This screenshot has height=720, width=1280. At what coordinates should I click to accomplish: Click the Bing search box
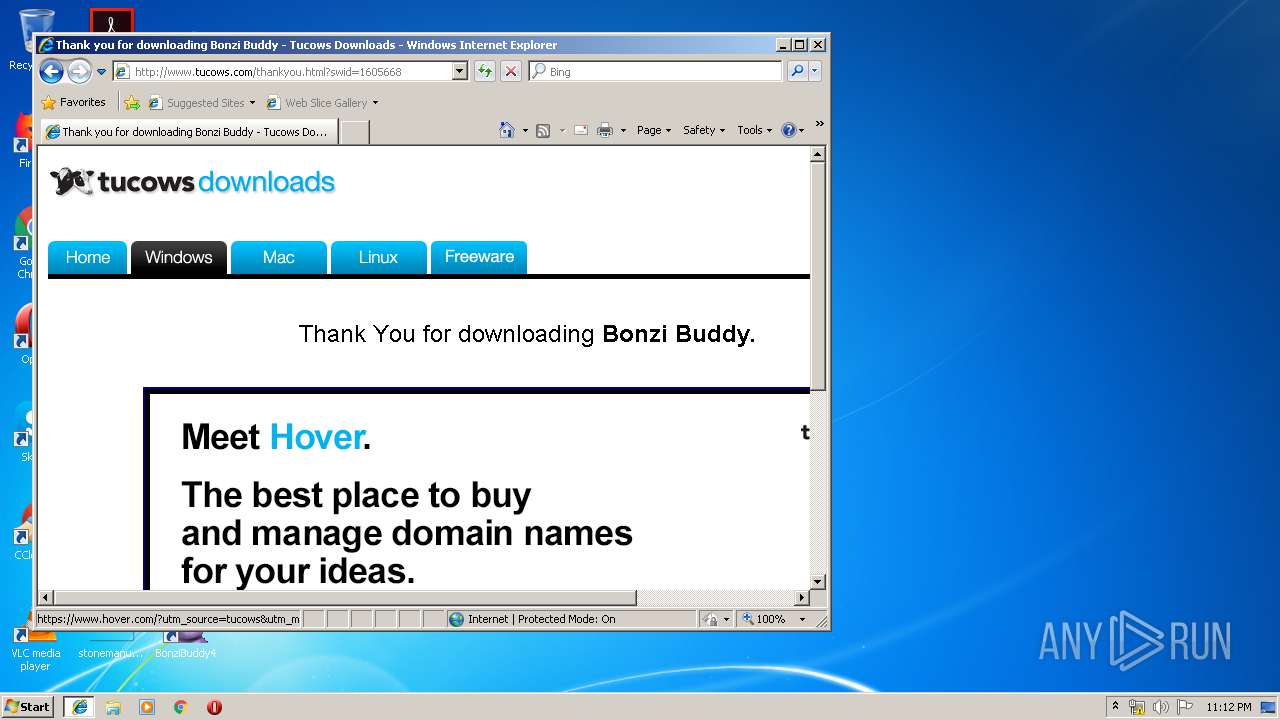(x=657, y=72)
